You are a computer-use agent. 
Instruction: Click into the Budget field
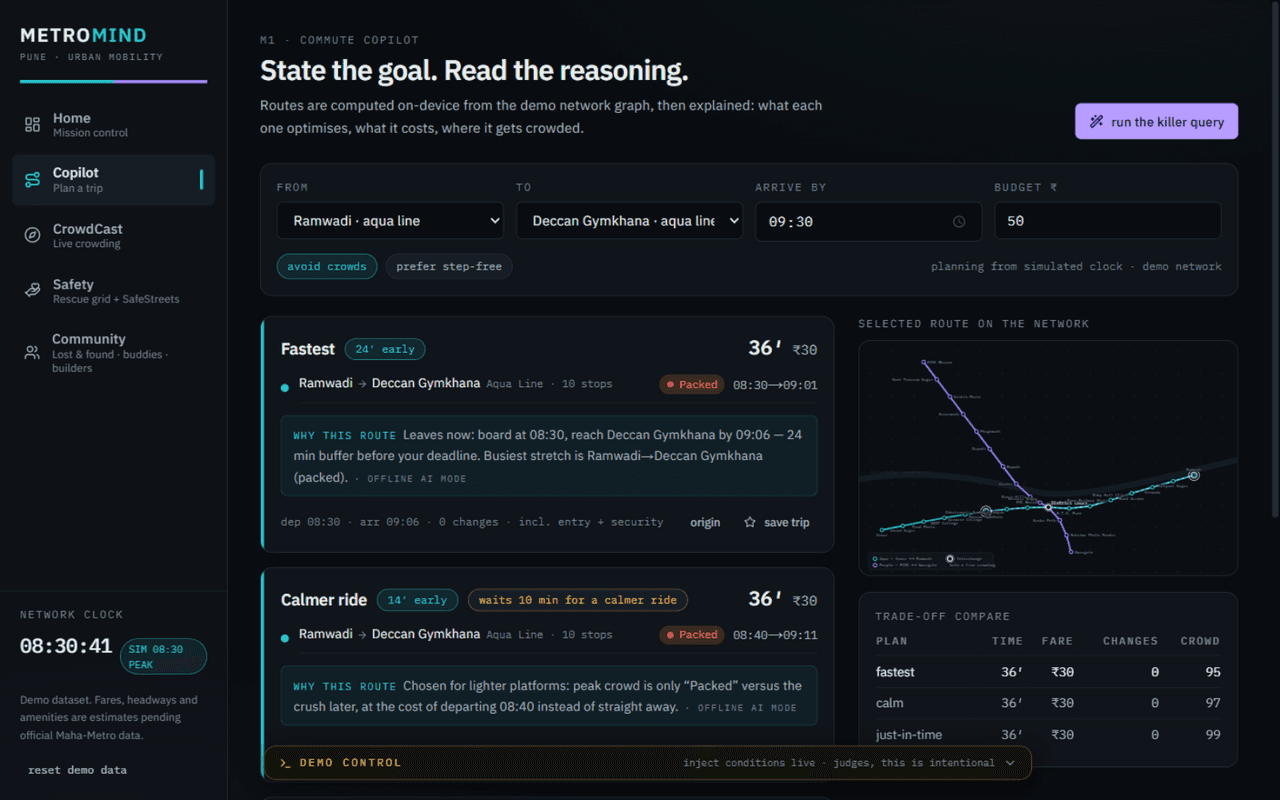1108,221
